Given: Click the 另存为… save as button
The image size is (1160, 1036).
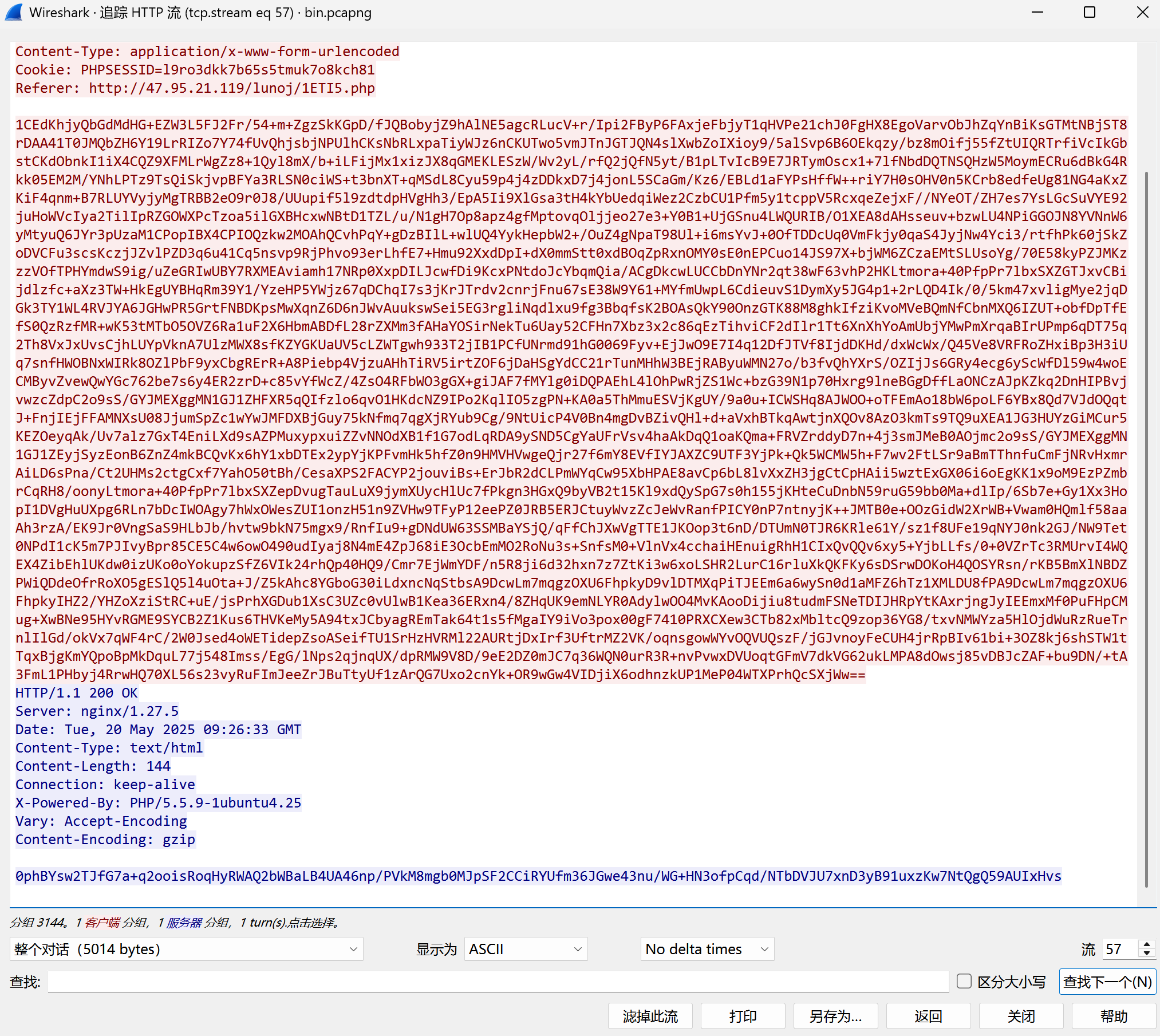Looking at the screenshot, I should click(x=835, y=1016).
